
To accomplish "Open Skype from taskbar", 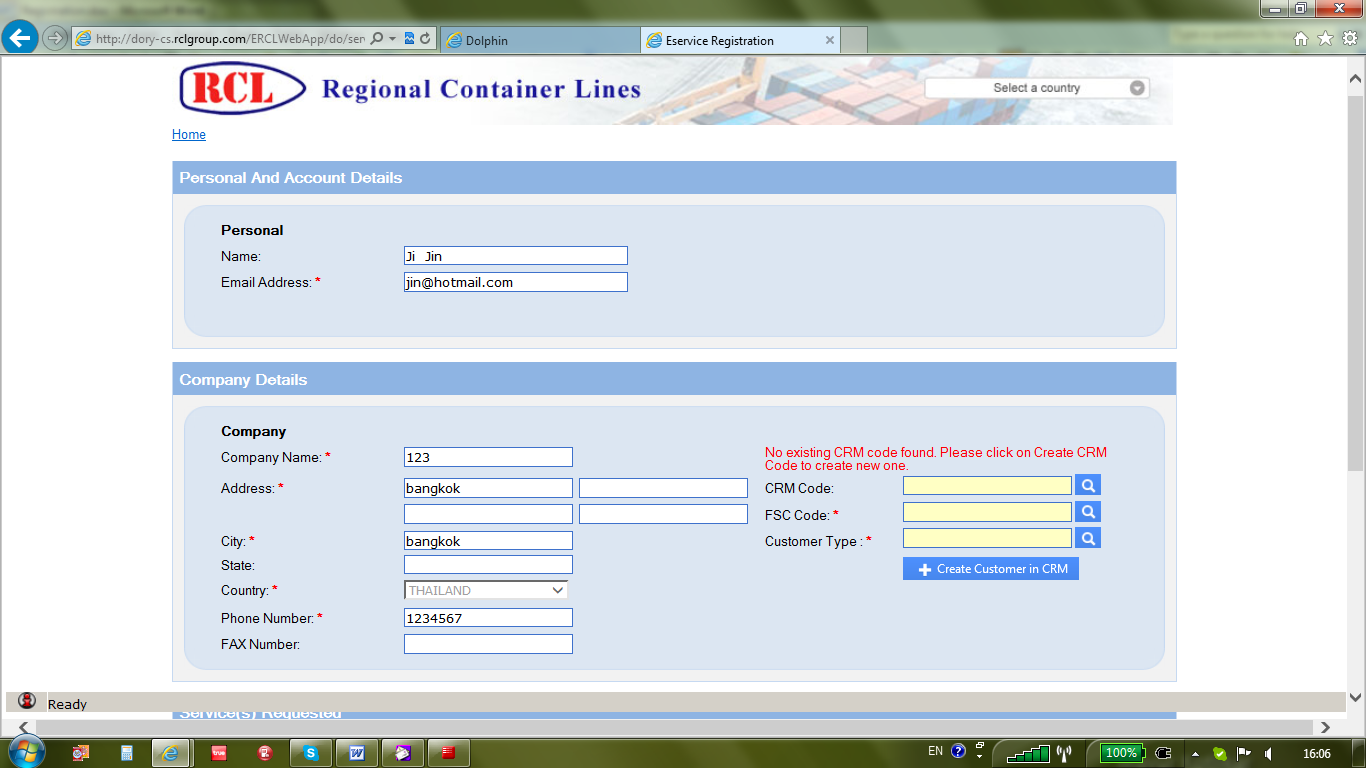I will point(311,752).
